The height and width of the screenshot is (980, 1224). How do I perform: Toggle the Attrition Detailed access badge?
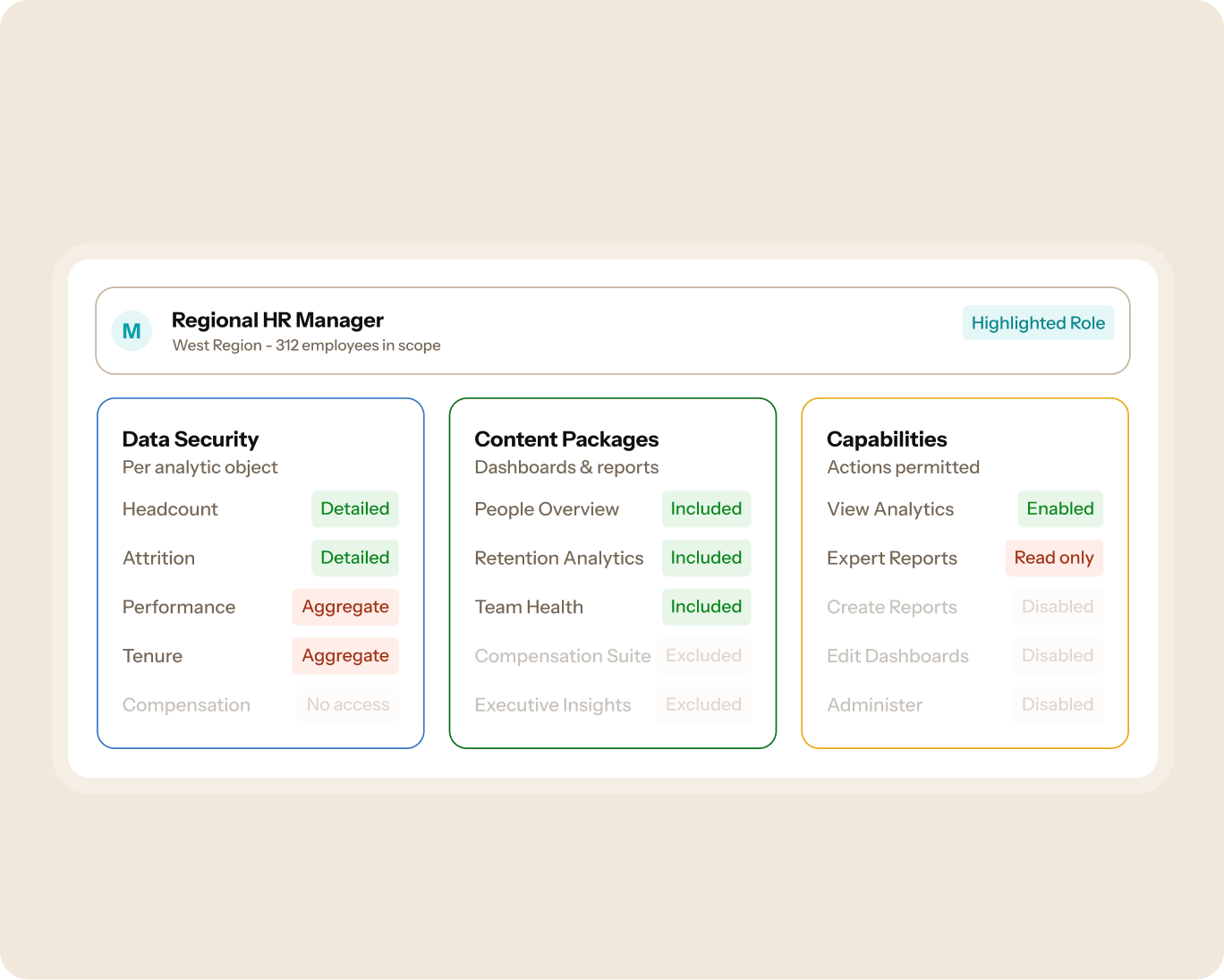(355, 558)
